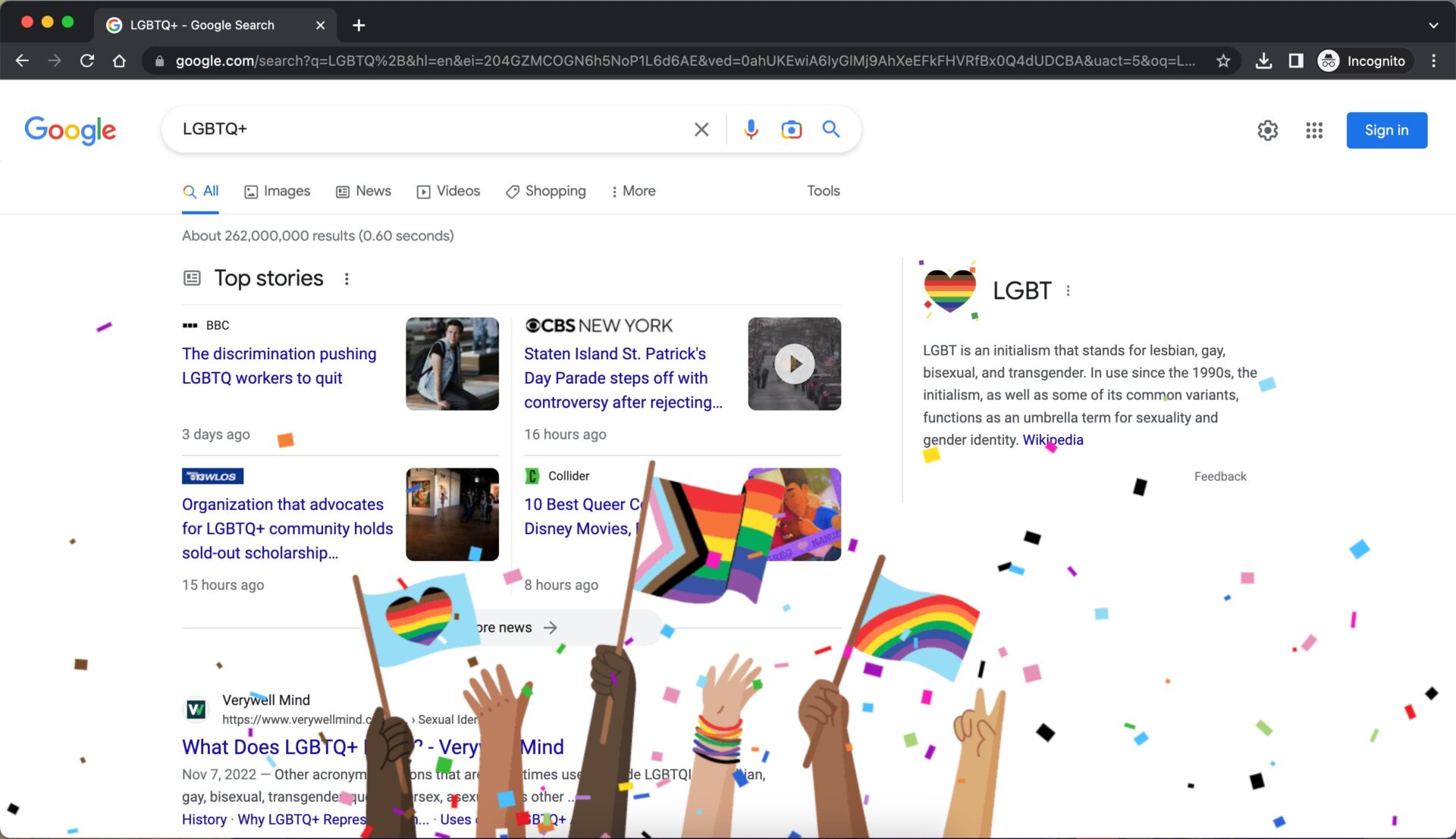Run the search via the magnifier icon

[831, 129]
